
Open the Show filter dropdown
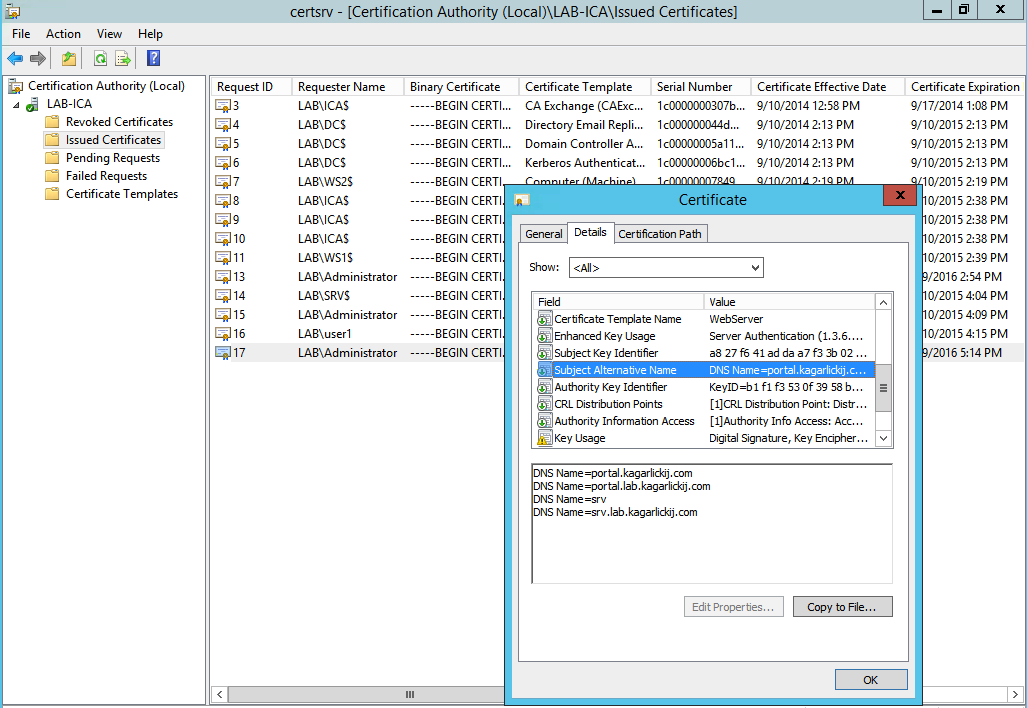coord(665,268)
